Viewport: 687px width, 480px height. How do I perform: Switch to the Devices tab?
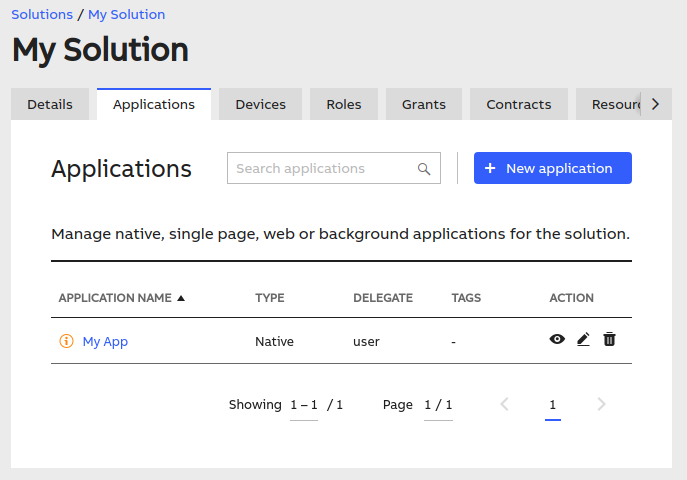tap(260, 104)
